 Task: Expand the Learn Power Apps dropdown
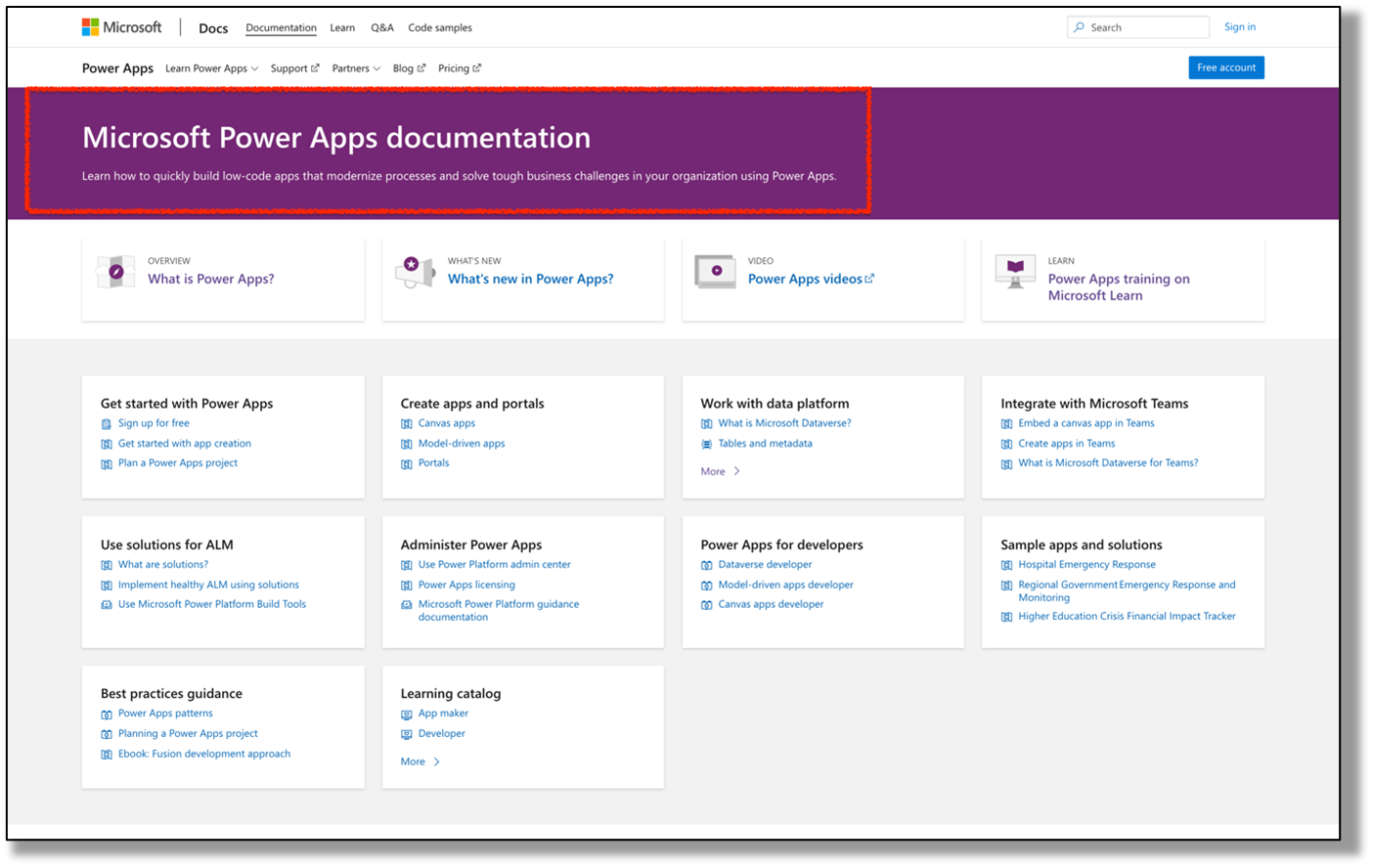(x=211, y=68)
